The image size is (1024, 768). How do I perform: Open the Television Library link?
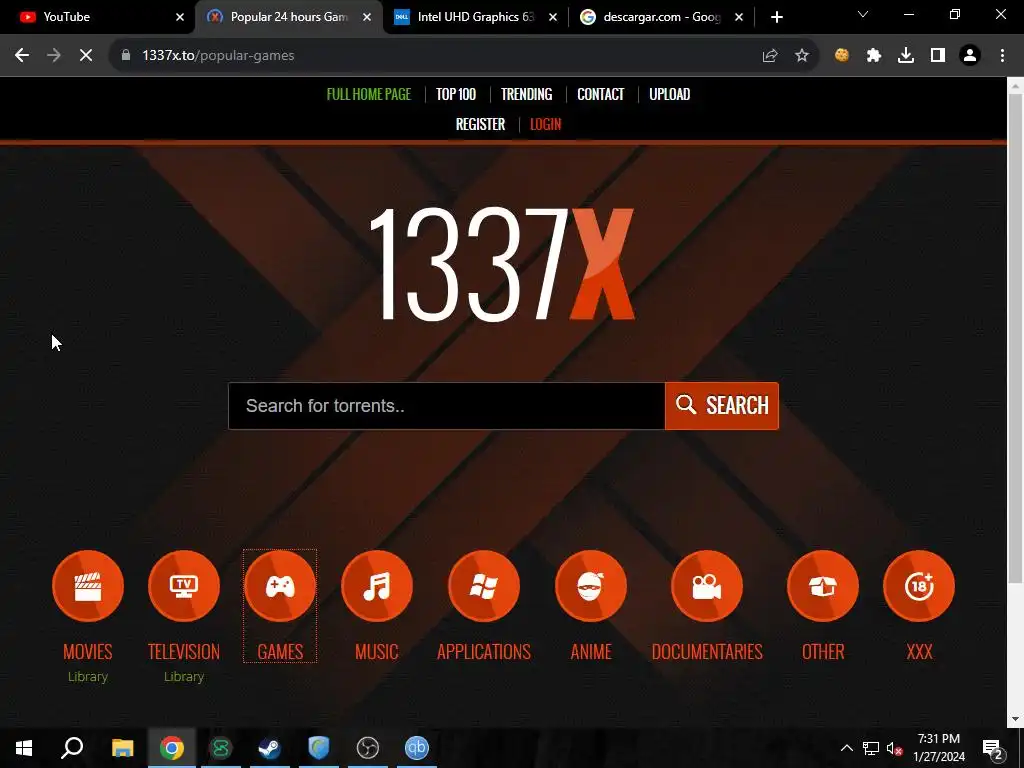[x=184, y=677]
